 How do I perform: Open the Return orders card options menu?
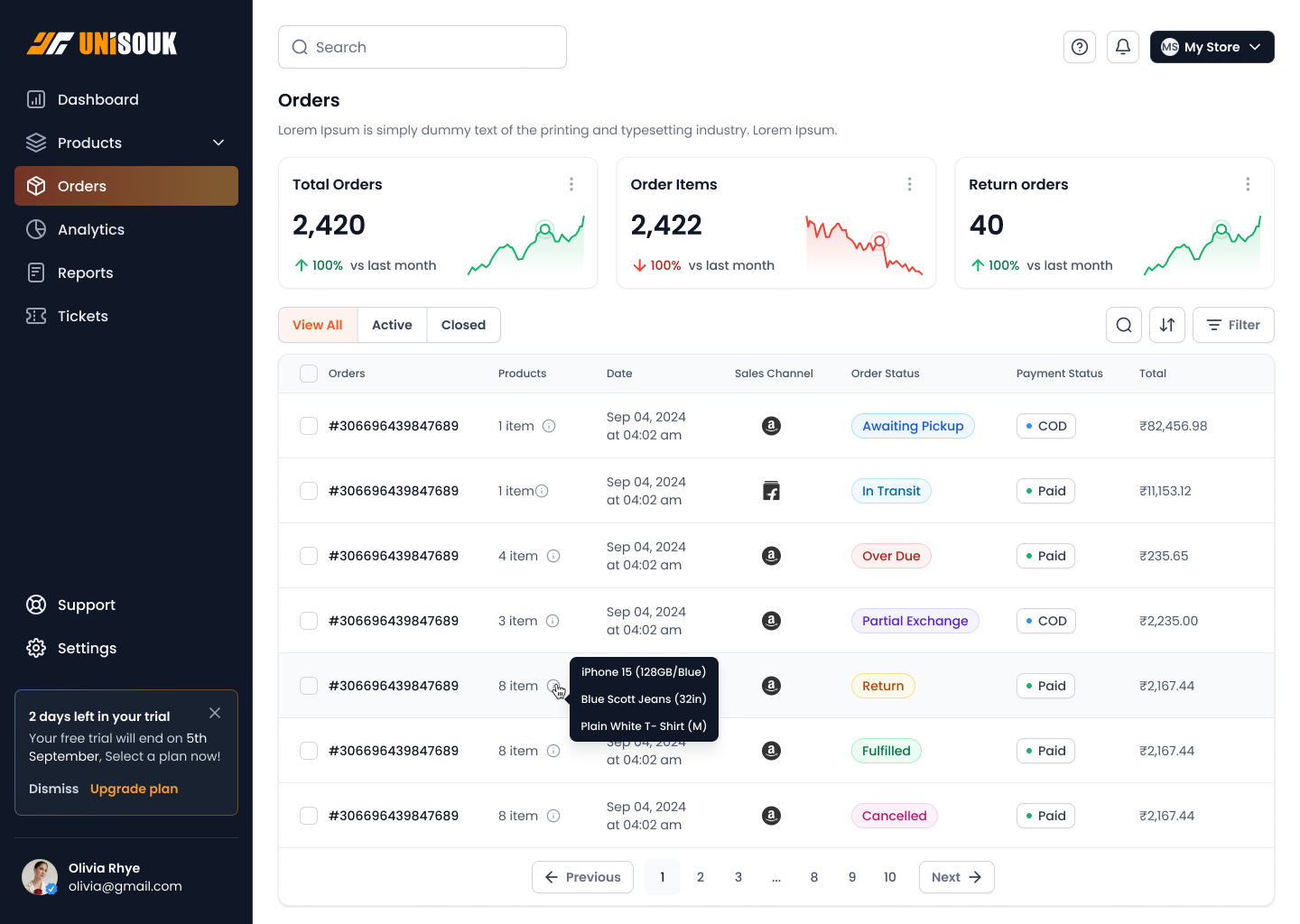(x=1248, y=184)
